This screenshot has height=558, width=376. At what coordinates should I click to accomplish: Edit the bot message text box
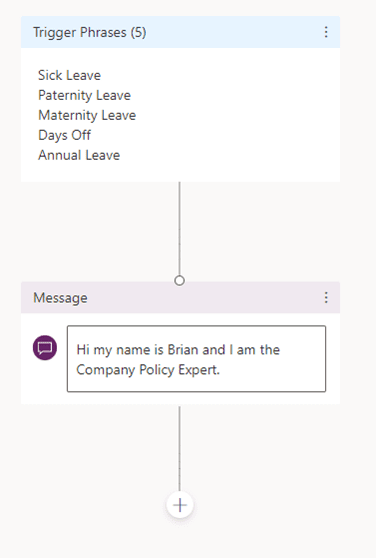[x=196, y=359]
